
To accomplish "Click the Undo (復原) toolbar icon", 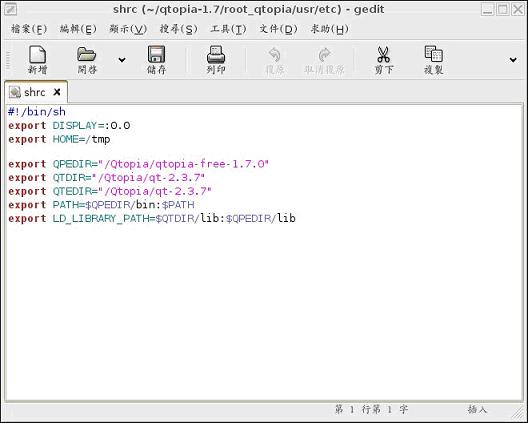I will 275,60.
